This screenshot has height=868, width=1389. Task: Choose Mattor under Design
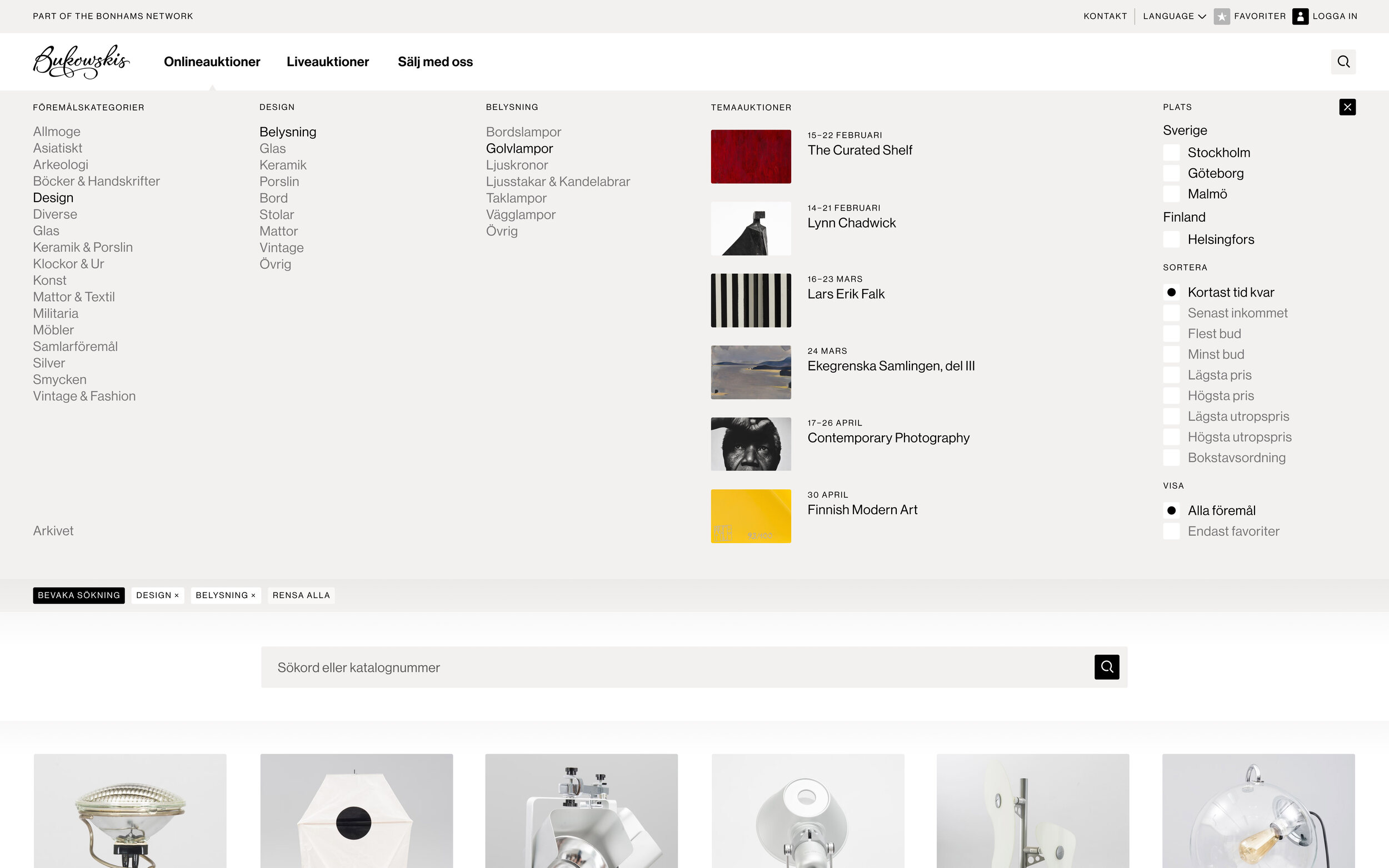(278, 231)
